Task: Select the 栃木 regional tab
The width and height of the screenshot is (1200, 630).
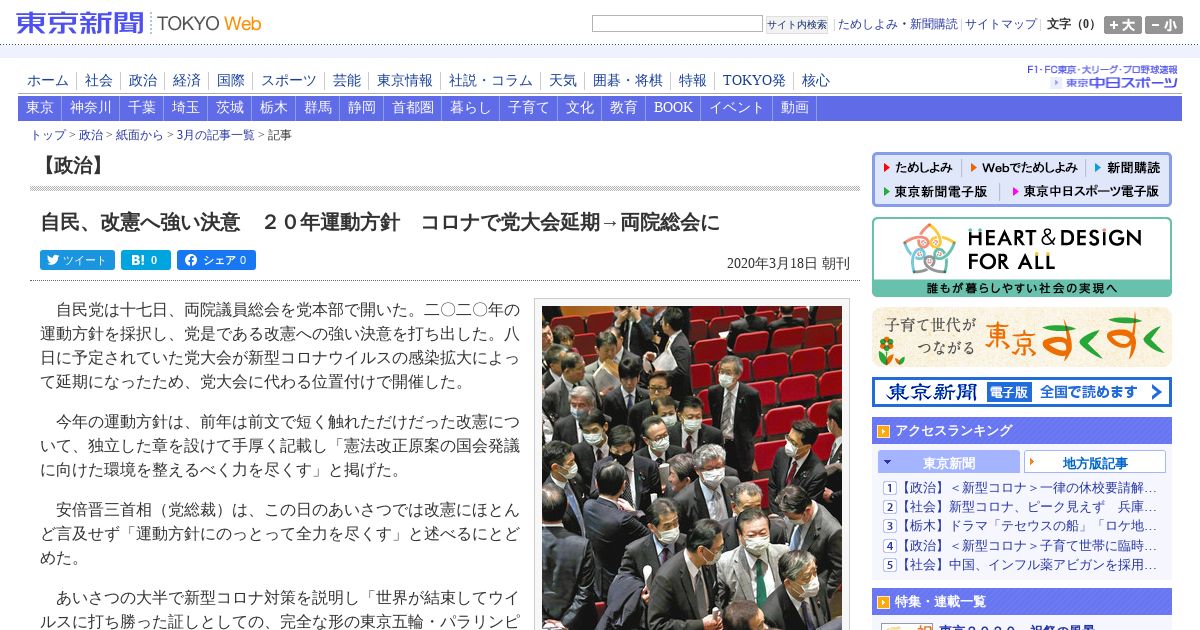Action: [274, 108]
